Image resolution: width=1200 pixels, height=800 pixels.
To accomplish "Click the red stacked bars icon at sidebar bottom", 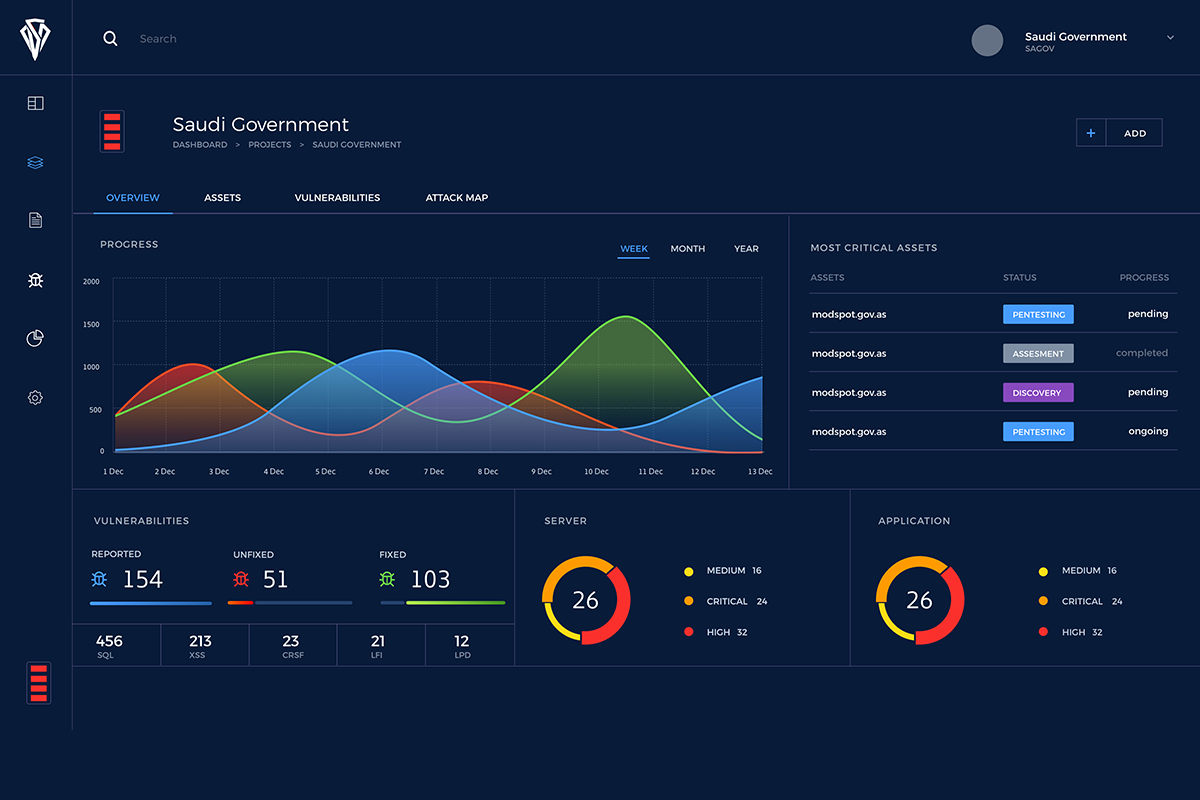I will click(39, 682).
